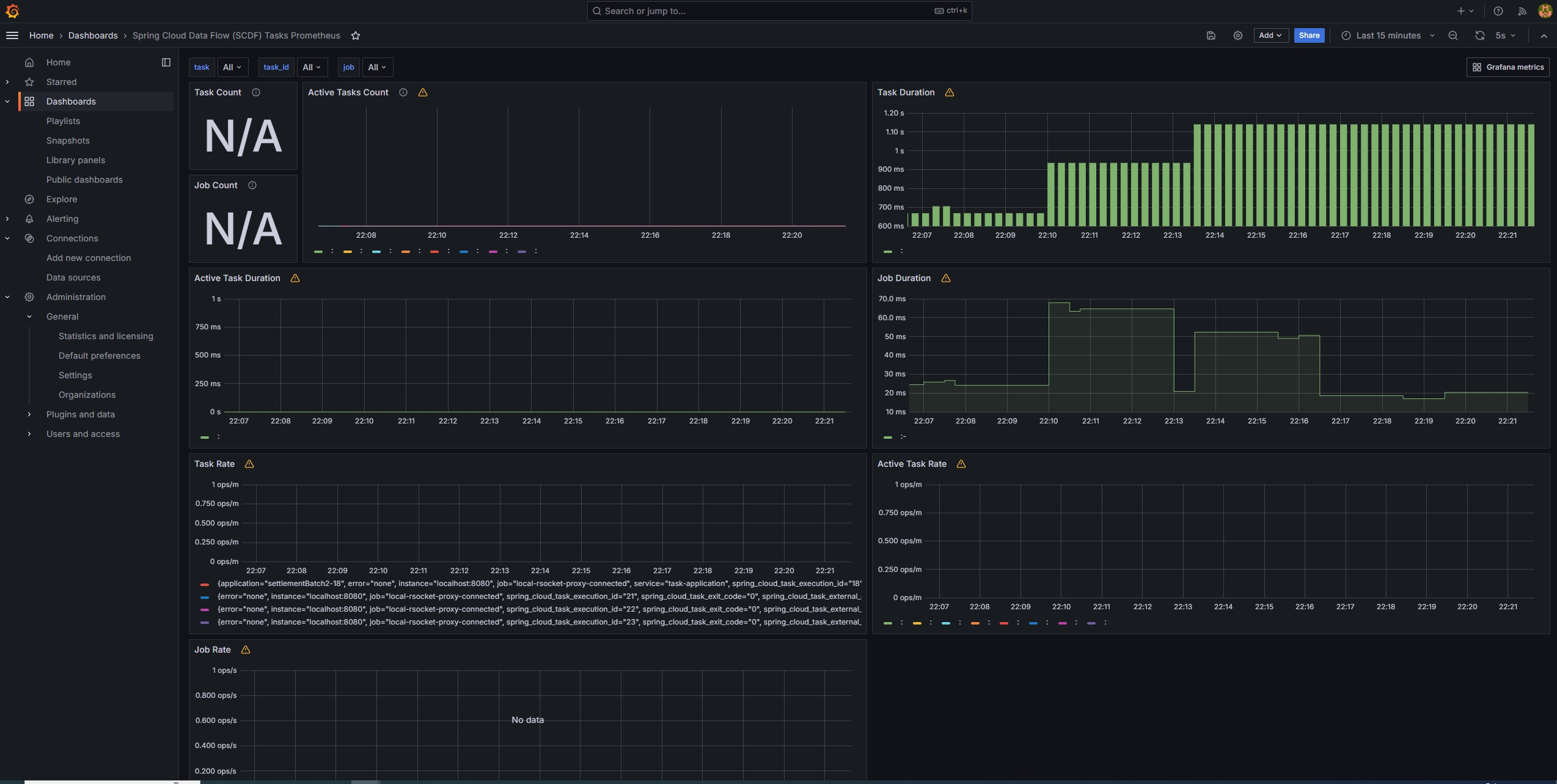
Task: Dock or undock the sidebar menu
Action: tap(166, 62)
